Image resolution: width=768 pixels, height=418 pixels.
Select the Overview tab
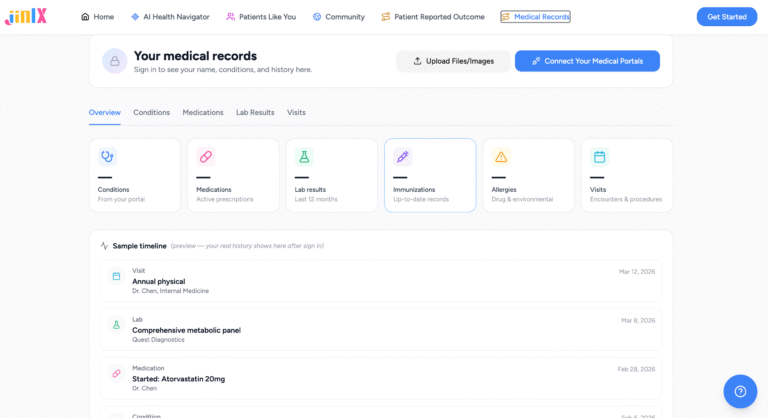(x=105, y=112)
